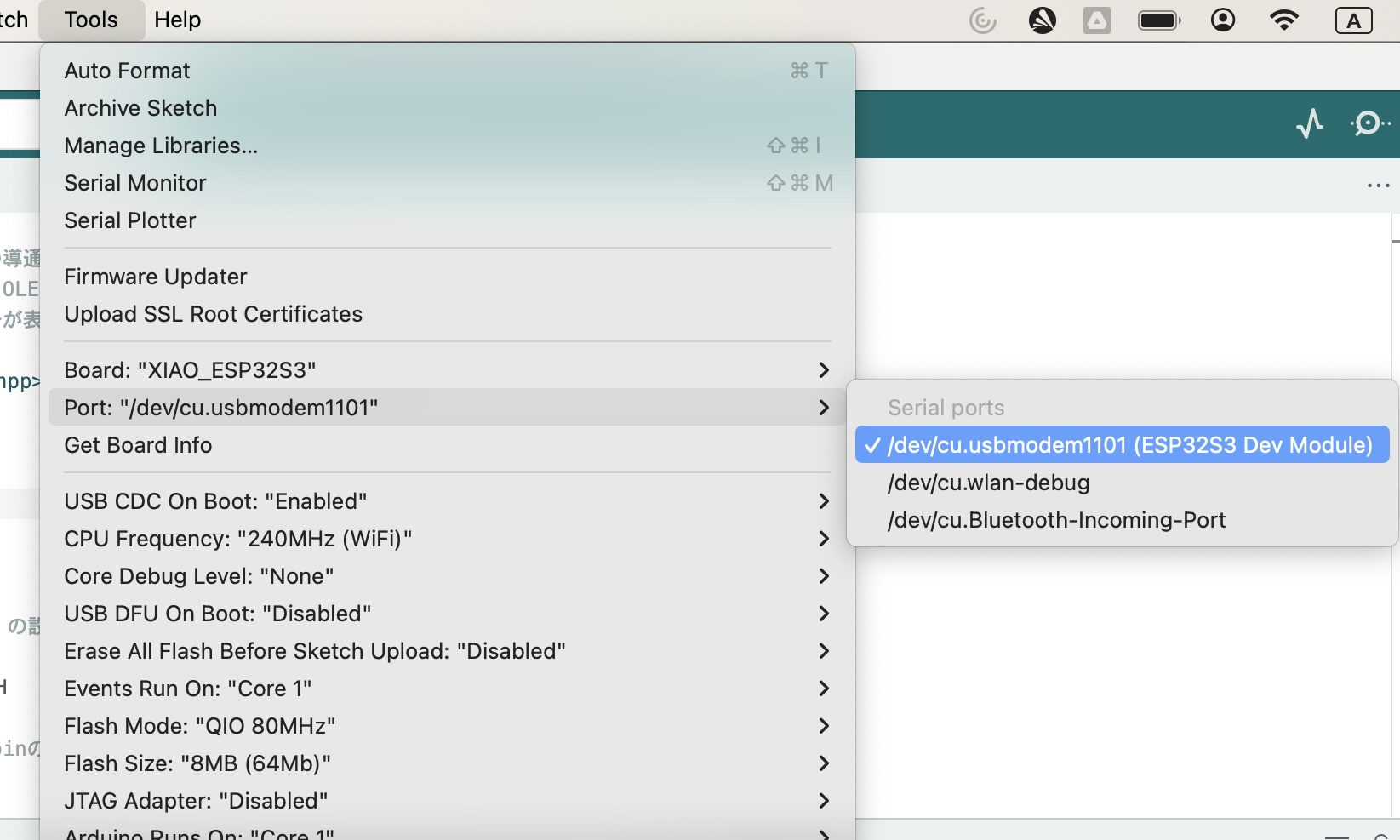1400x840 pixels.
Task: Select /dev/cu.wlan-debug serial port
Action: click(1122, 483)
